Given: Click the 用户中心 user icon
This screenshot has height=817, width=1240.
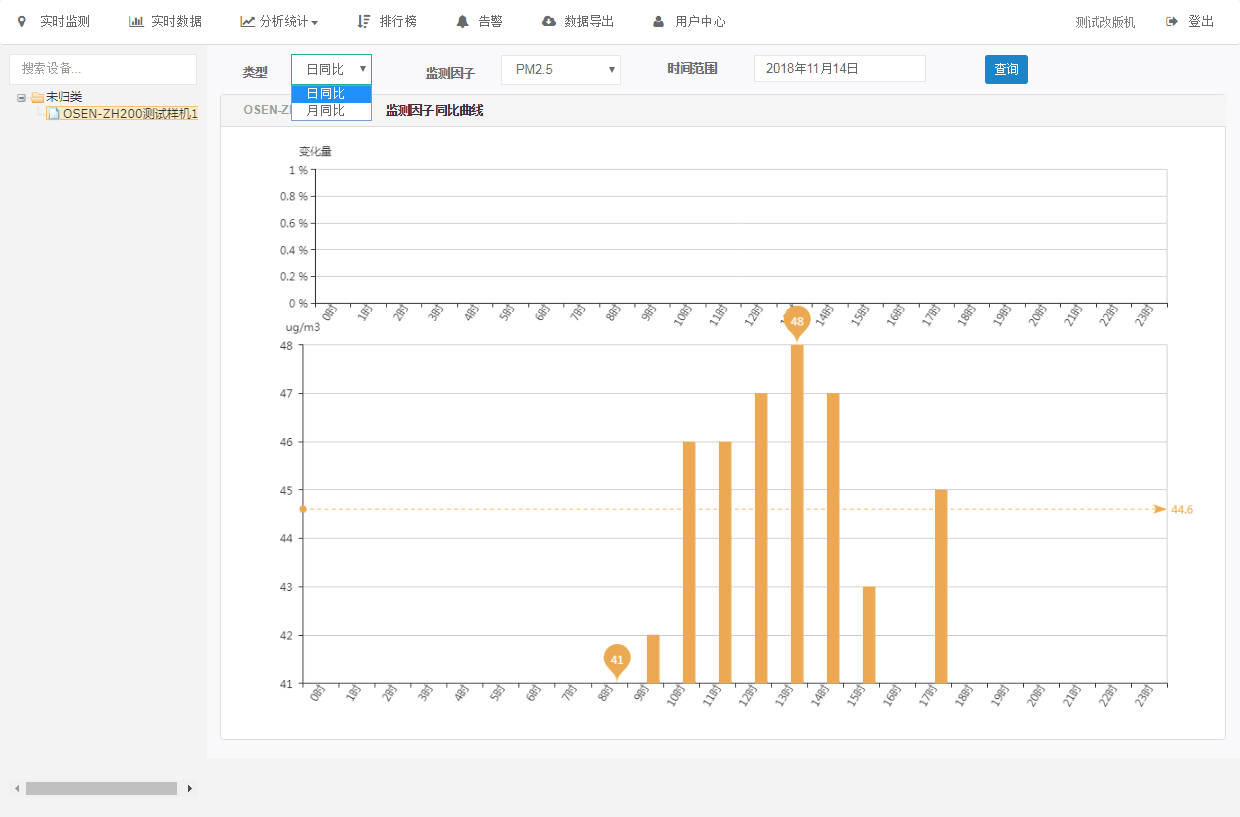Looking at the screenshot, I should pyautogui.click(x=658, y=21).
